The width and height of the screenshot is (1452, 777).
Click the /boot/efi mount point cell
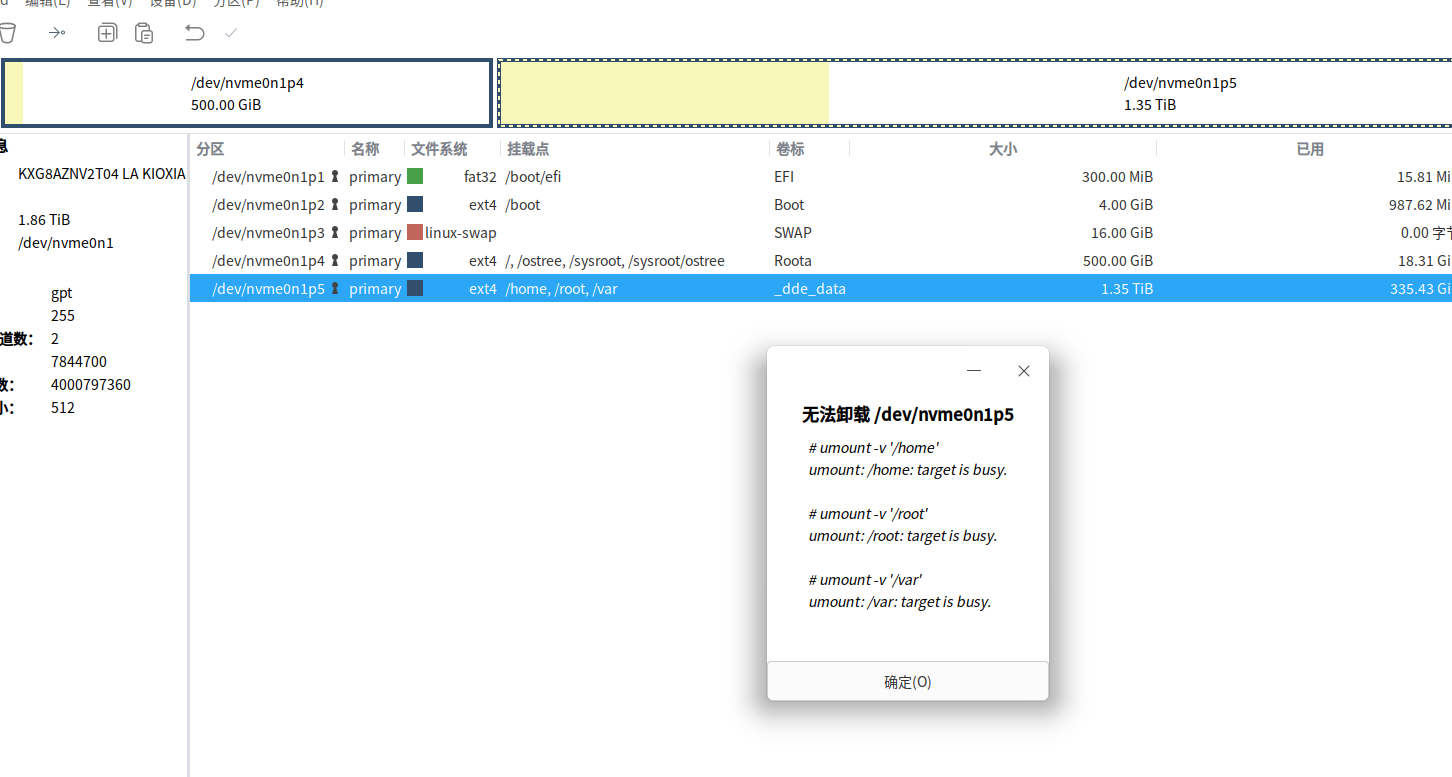[533, 177]
